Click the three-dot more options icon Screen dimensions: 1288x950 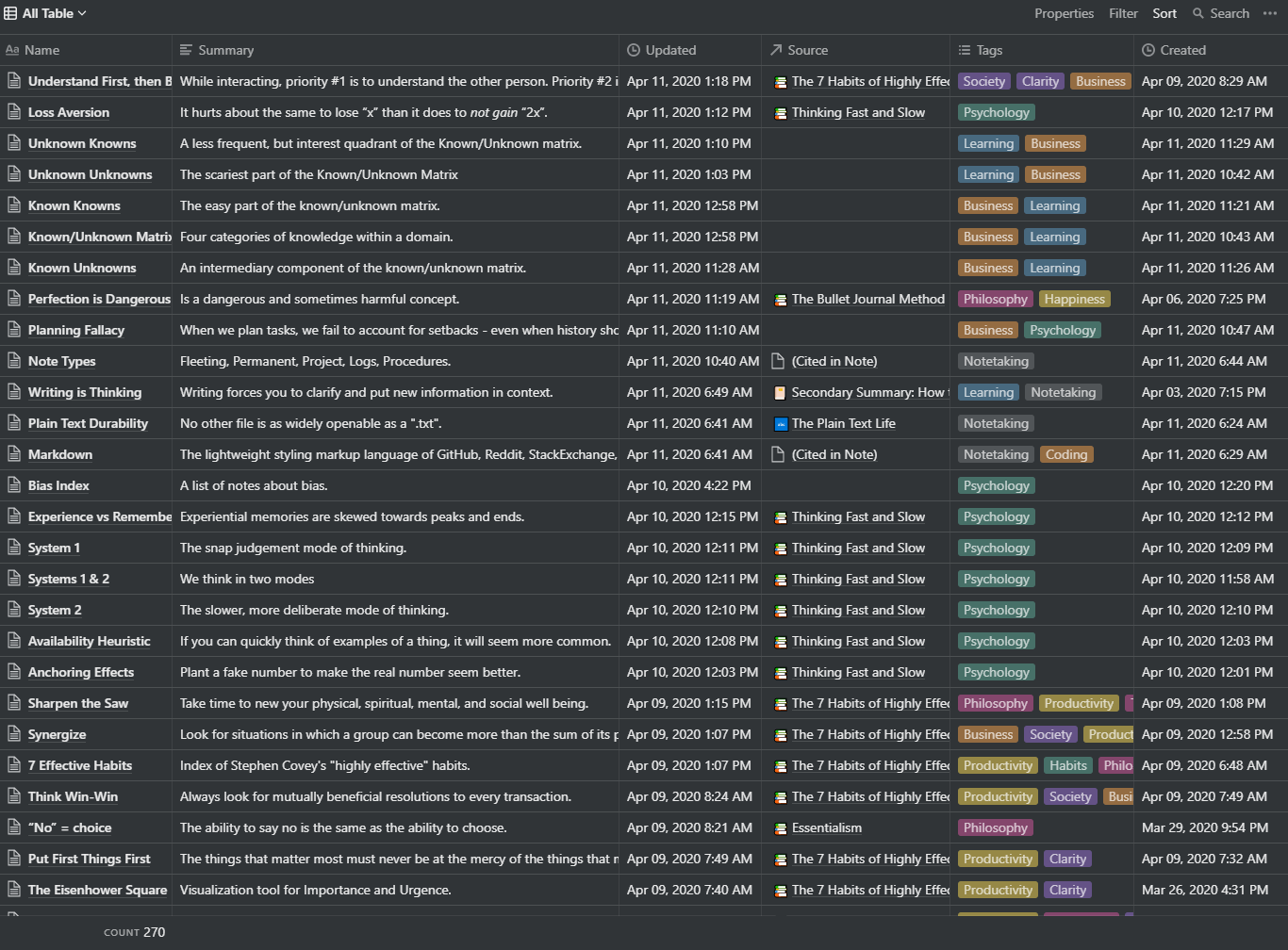point(1269,13)
